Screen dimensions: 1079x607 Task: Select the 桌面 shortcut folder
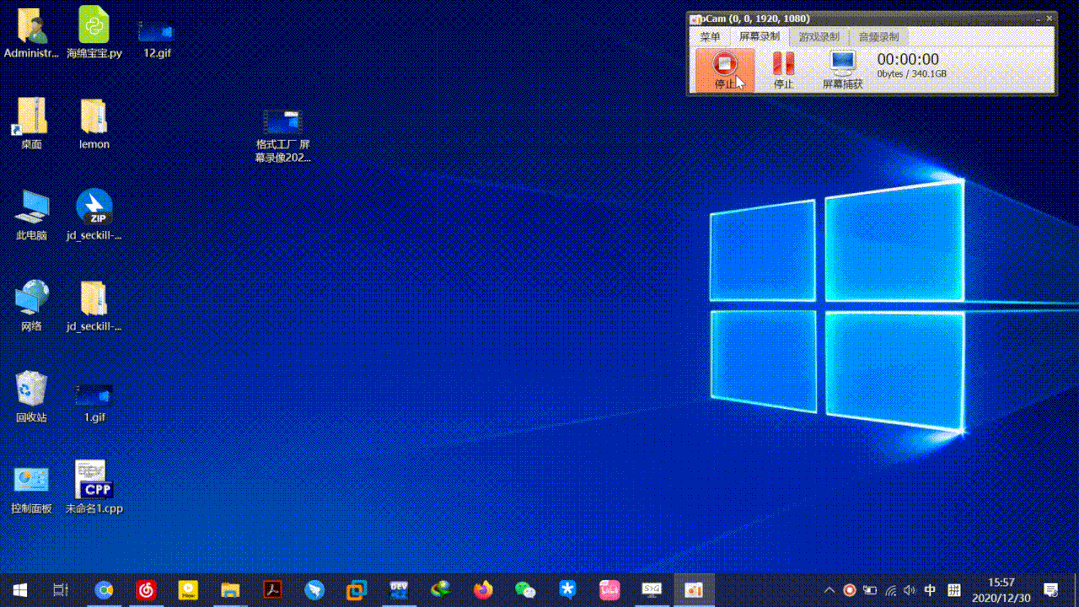point(31,124)
